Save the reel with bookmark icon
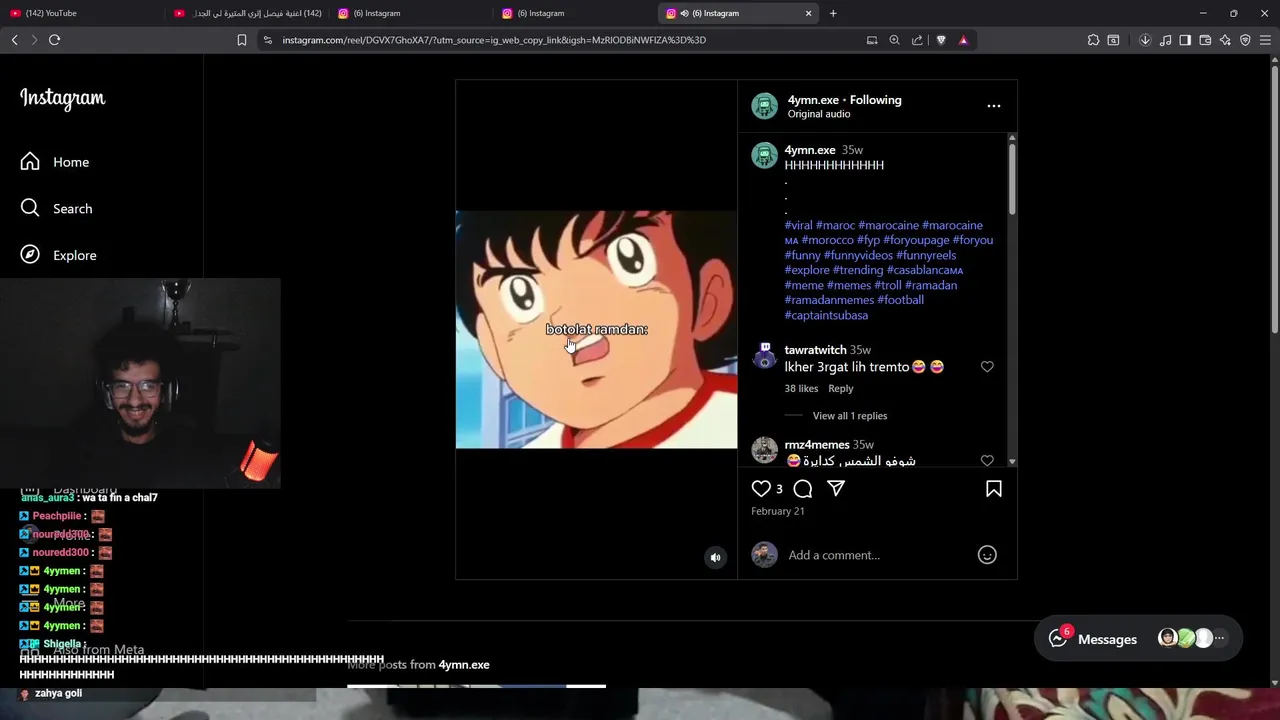The image size is (1280, 720). pos(994,489)
